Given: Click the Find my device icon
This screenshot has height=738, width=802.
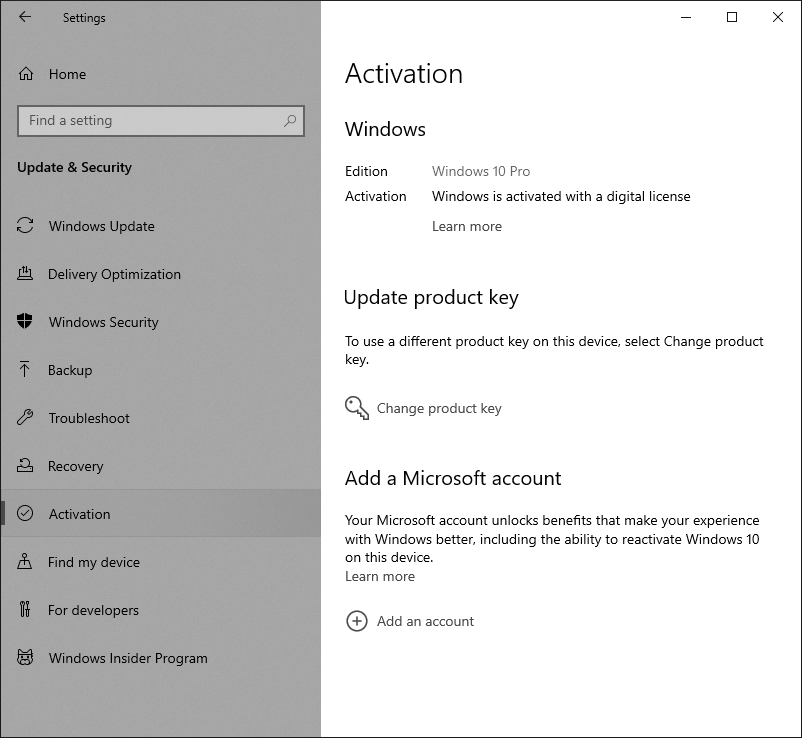Looking at the screenshot, I should [x=25, y=561].
